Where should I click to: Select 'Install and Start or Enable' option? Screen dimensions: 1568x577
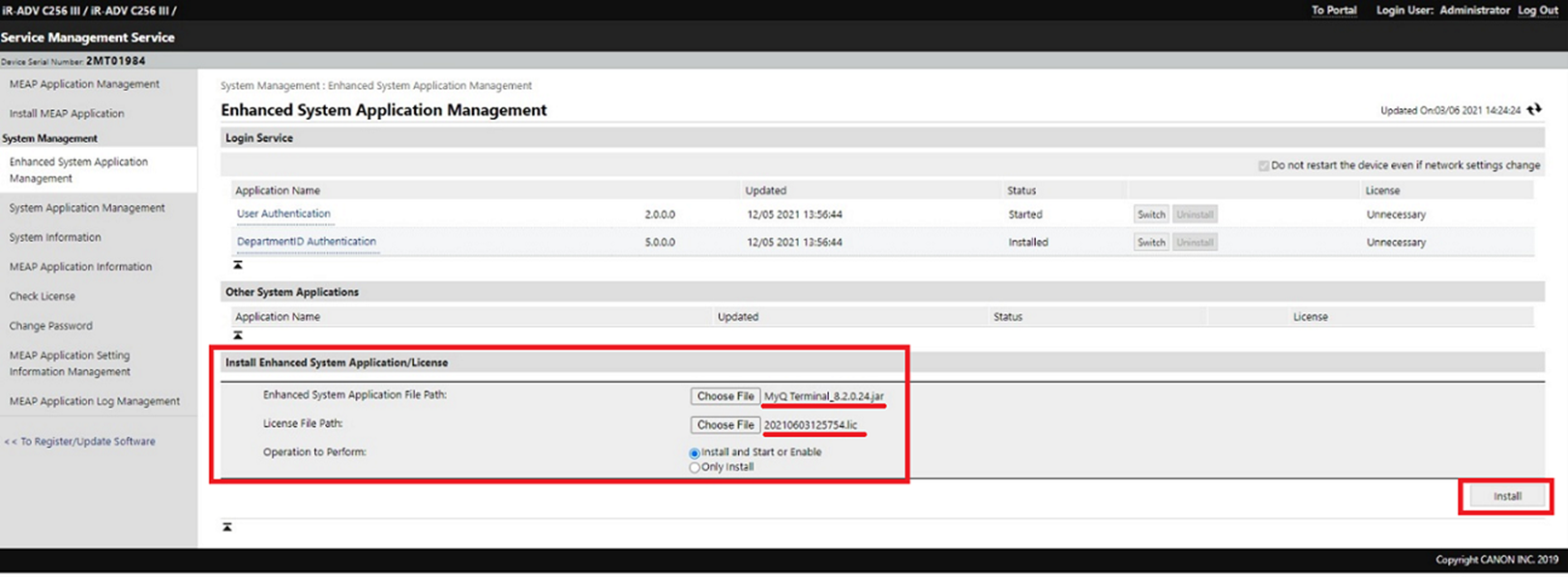pyautogui.click(x=695, y=453)
